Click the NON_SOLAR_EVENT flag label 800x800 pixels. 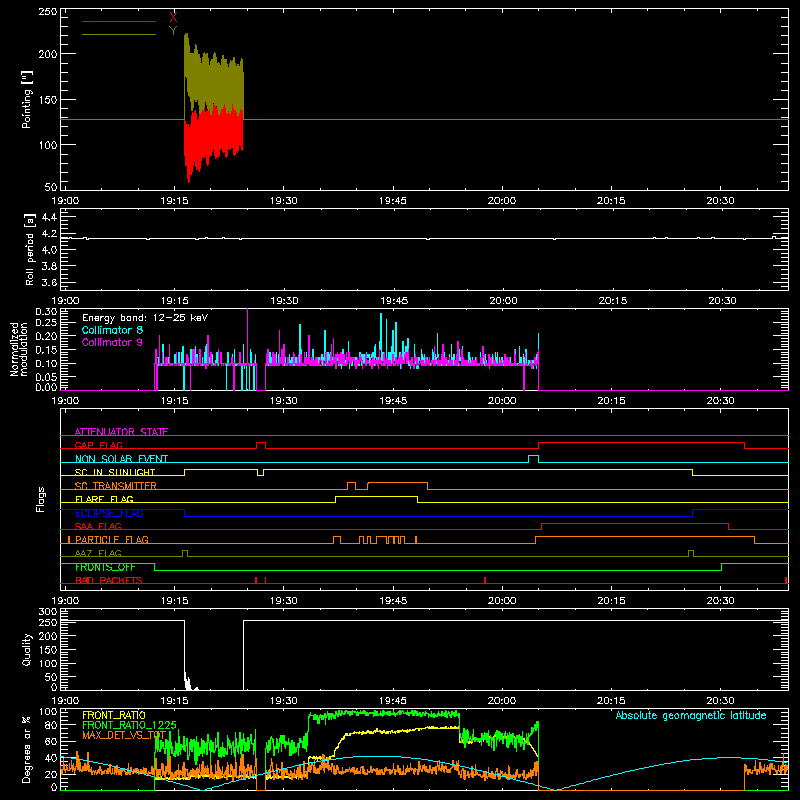pos(121,459)
